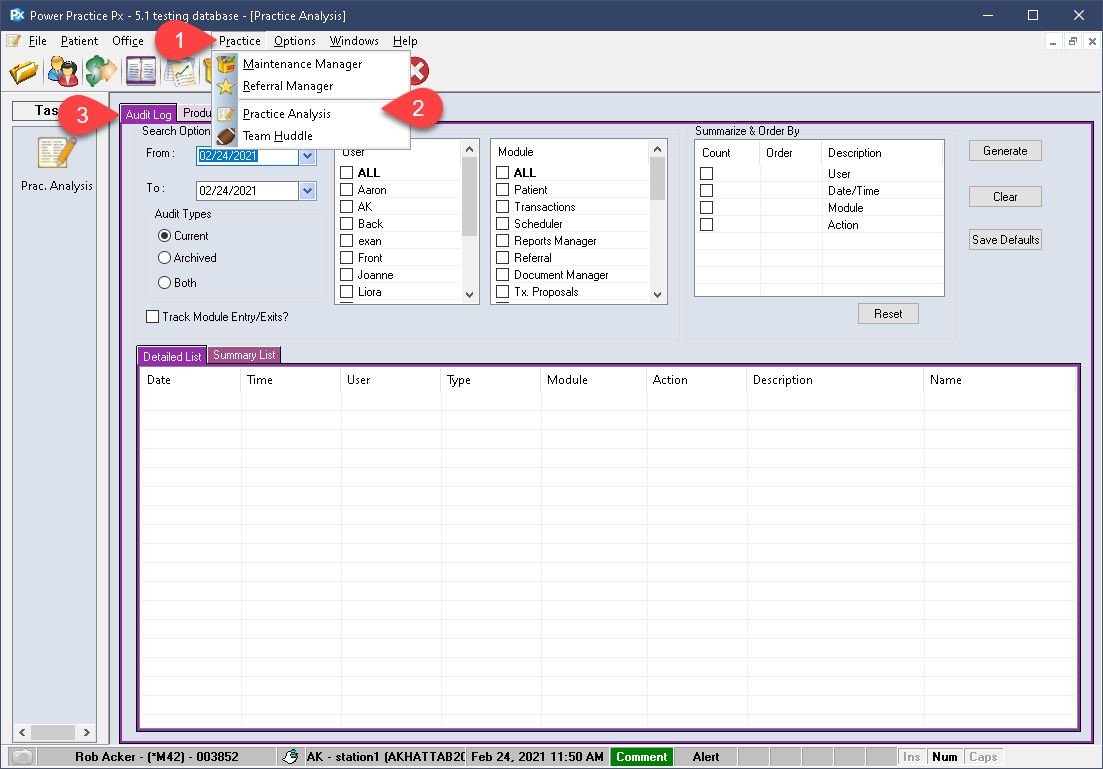Switch to the Detailed List tab
The height and width of the screenshot is (769, 1103).
(x=172, y=357)
